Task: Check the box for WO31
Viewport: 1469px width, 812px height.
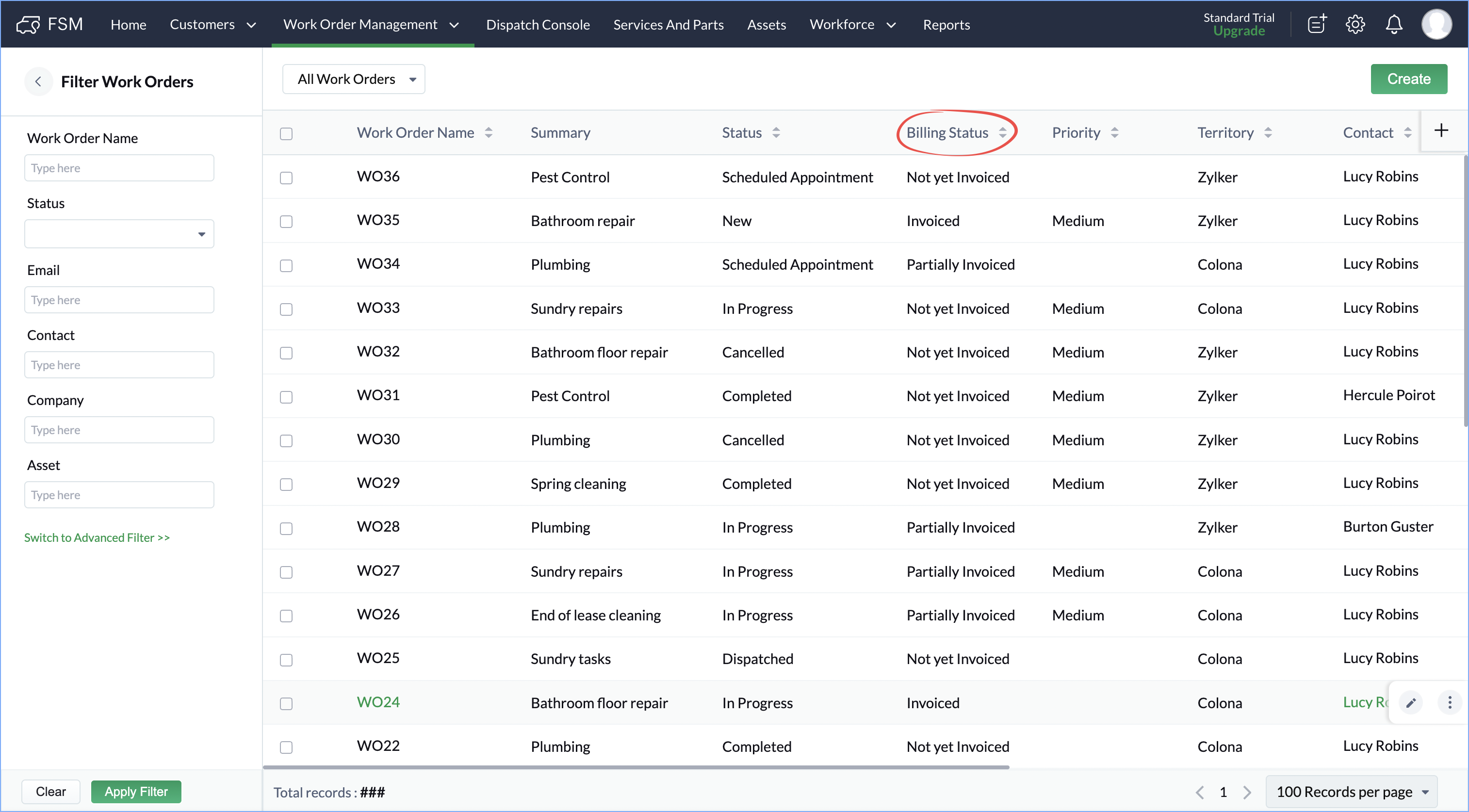Action: tap(286, 397)
